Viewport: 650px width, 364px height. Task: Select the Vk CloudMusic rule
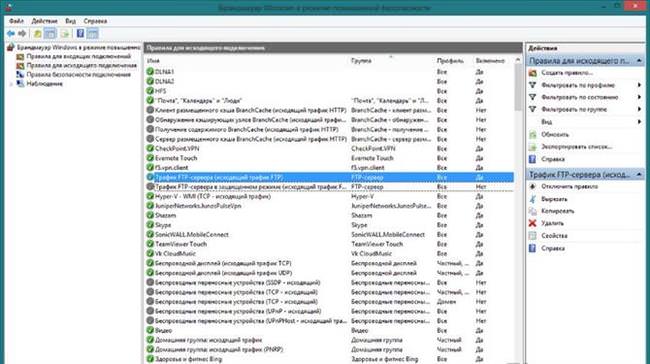(330, 254)
